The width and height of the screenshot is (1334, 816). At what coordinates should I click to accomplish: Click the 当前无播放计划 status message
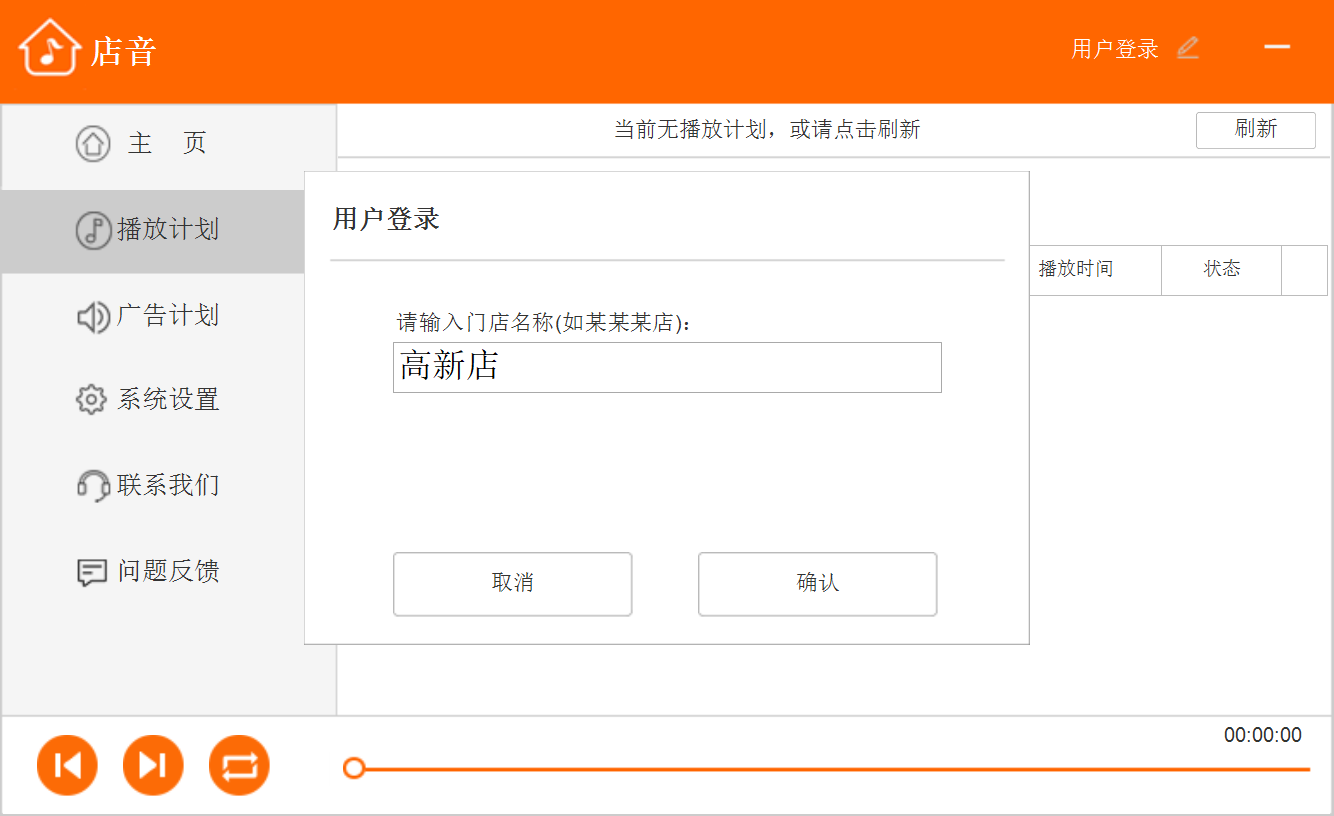click(x=767, y=130)
